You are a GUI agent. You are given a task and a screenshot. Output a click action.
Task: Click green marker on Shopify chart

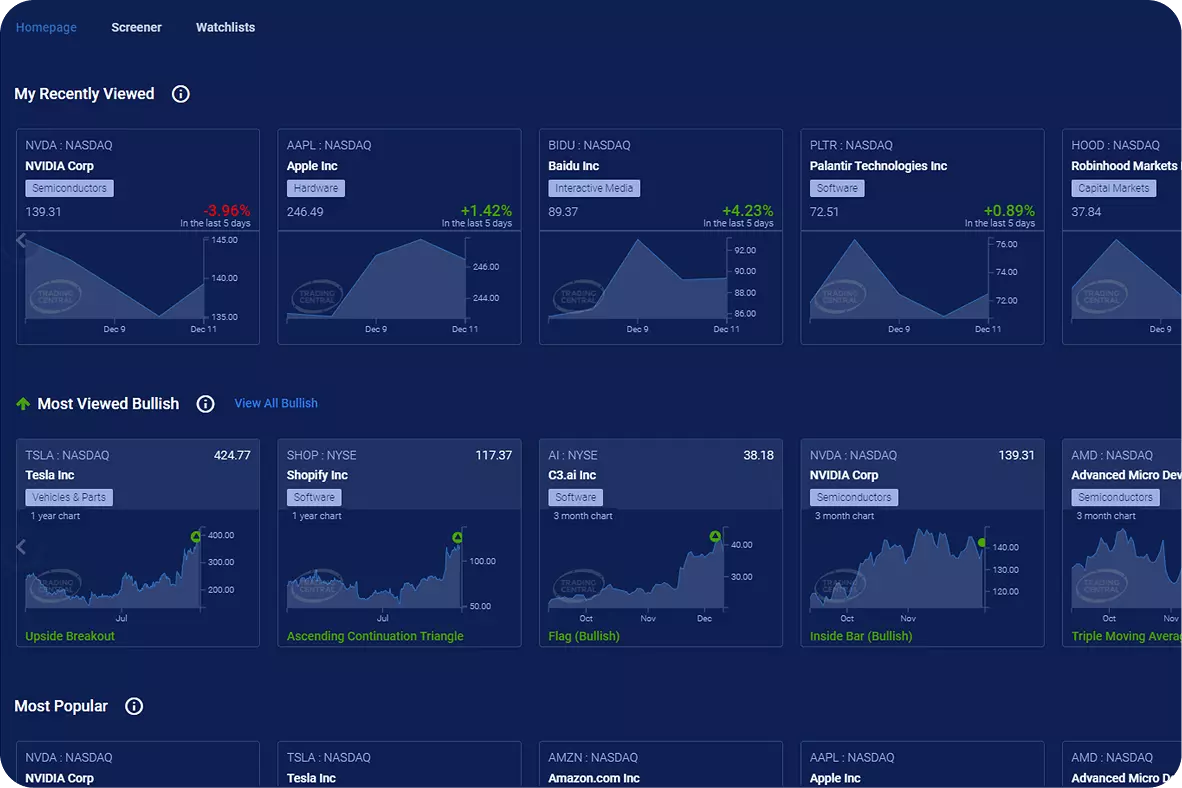(458, 537)
